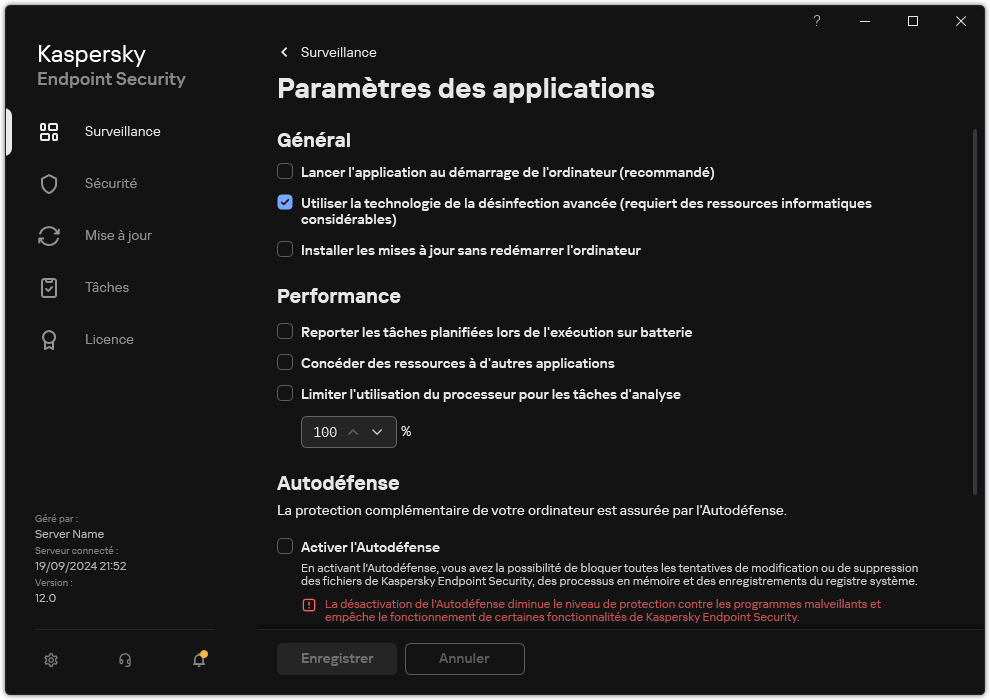Click the Sécurité shield icon
The height and width of the screenshot is (700, 990).
click(49, 184)
